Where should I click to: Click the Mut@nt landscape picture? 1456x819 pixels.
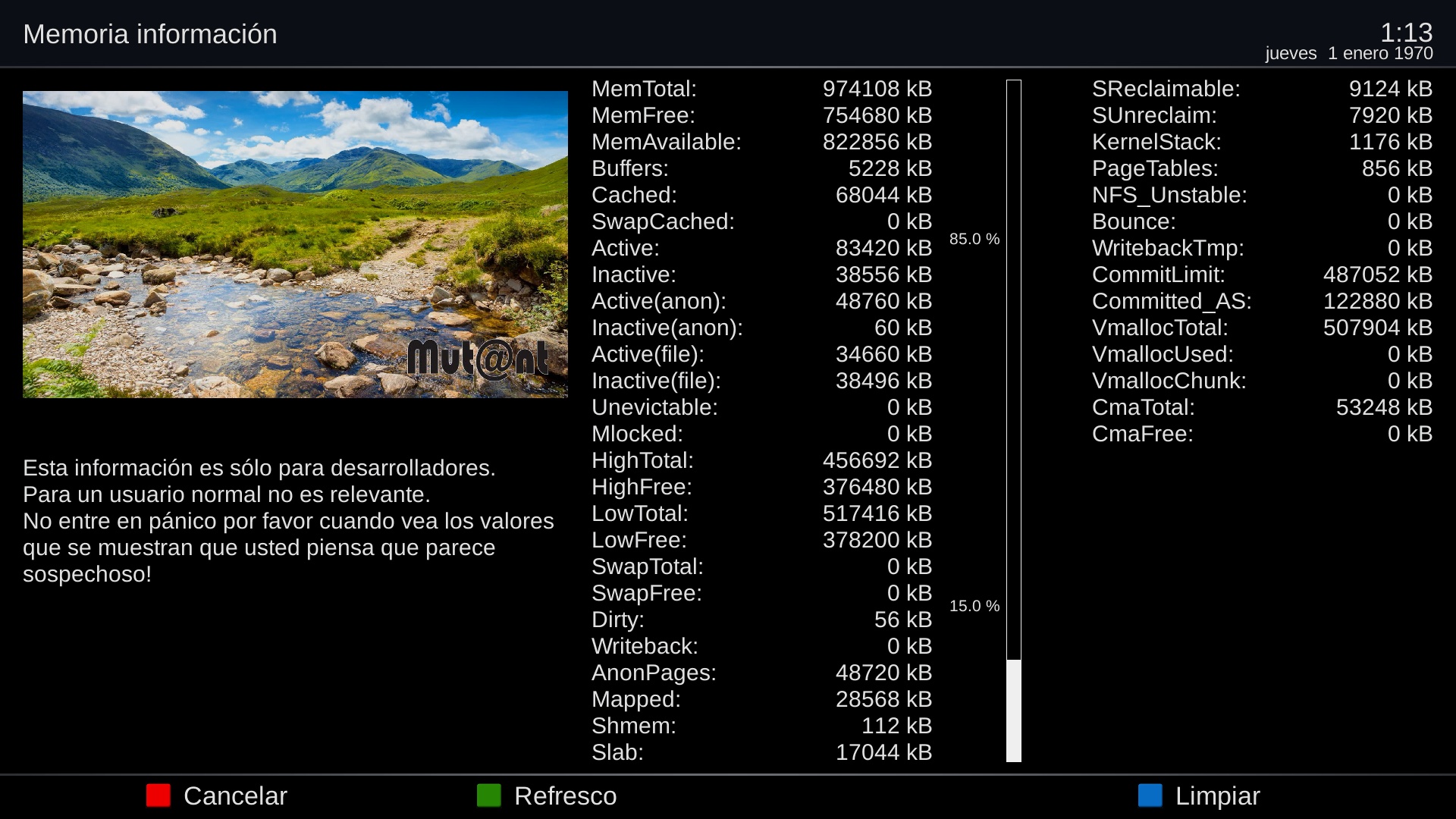295,227
